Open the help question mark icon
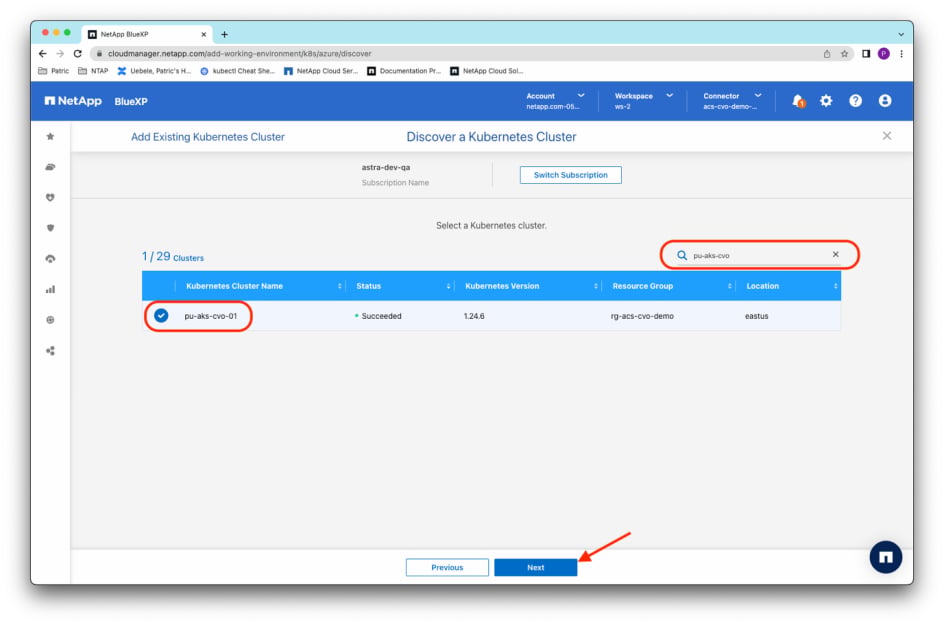This screenshot has width=944, height=625. click(x=856, y=101)
